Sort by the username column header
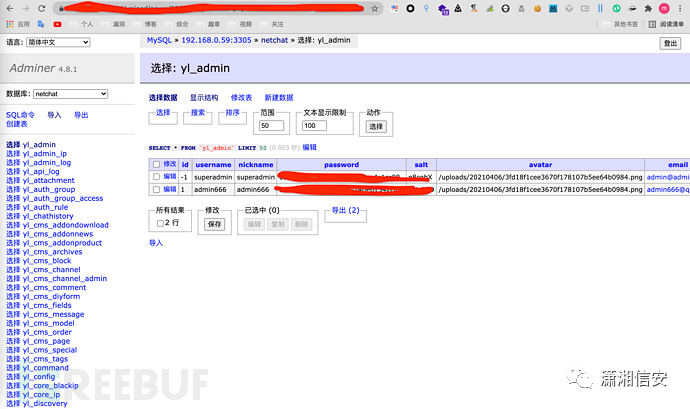This screenshot has width=690, height=409. [213, 165]
